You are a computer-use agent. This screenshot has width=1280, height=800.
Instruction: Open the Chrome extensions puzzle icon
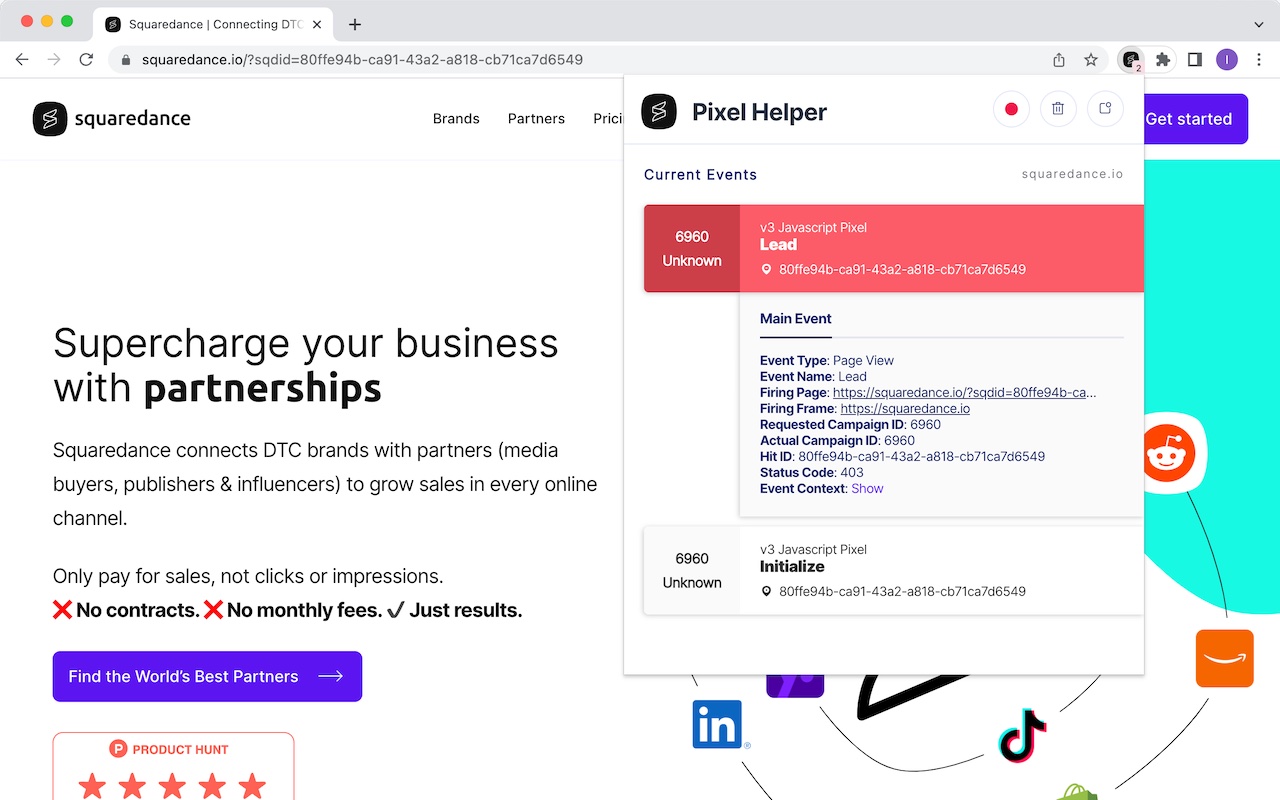[x=1162, y=60]
